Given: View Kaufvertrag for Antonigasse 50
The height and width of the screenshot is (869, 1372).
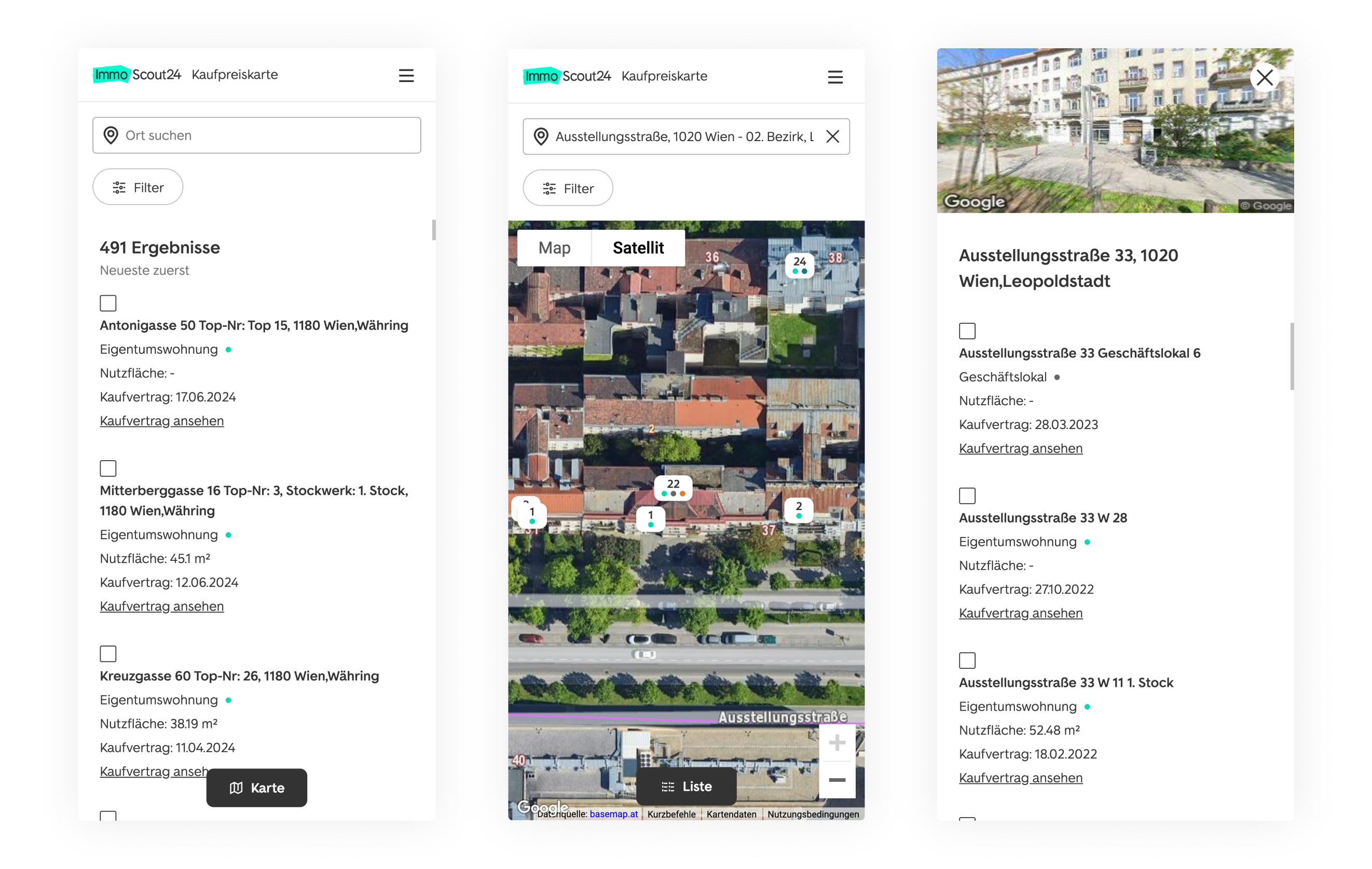Looking at the screenshot, I should click(x=162, y=421).
